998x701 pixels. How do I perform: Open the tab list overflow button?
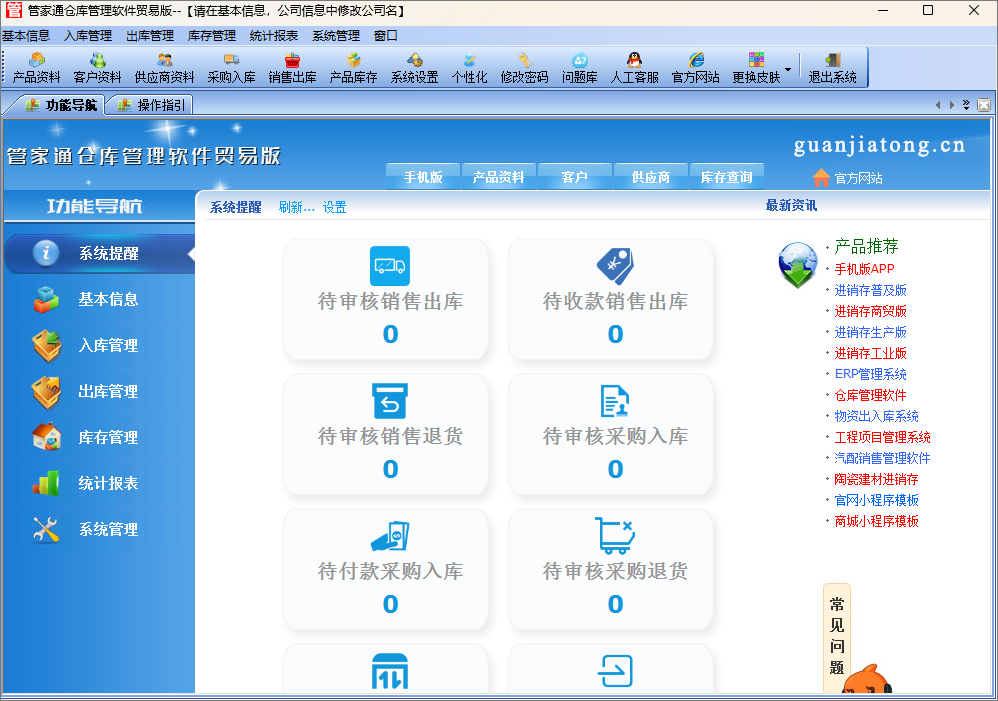pos(966,104)
